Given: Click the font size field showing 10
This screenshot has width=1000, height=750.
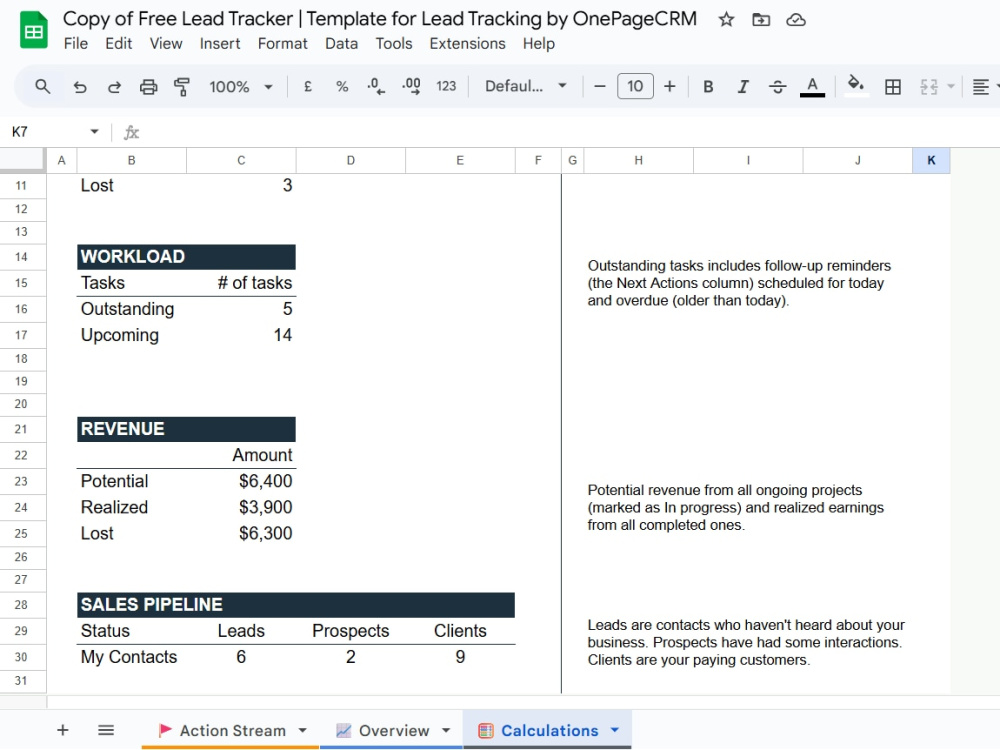Looking at the screenshot, I should coord(635,86).
